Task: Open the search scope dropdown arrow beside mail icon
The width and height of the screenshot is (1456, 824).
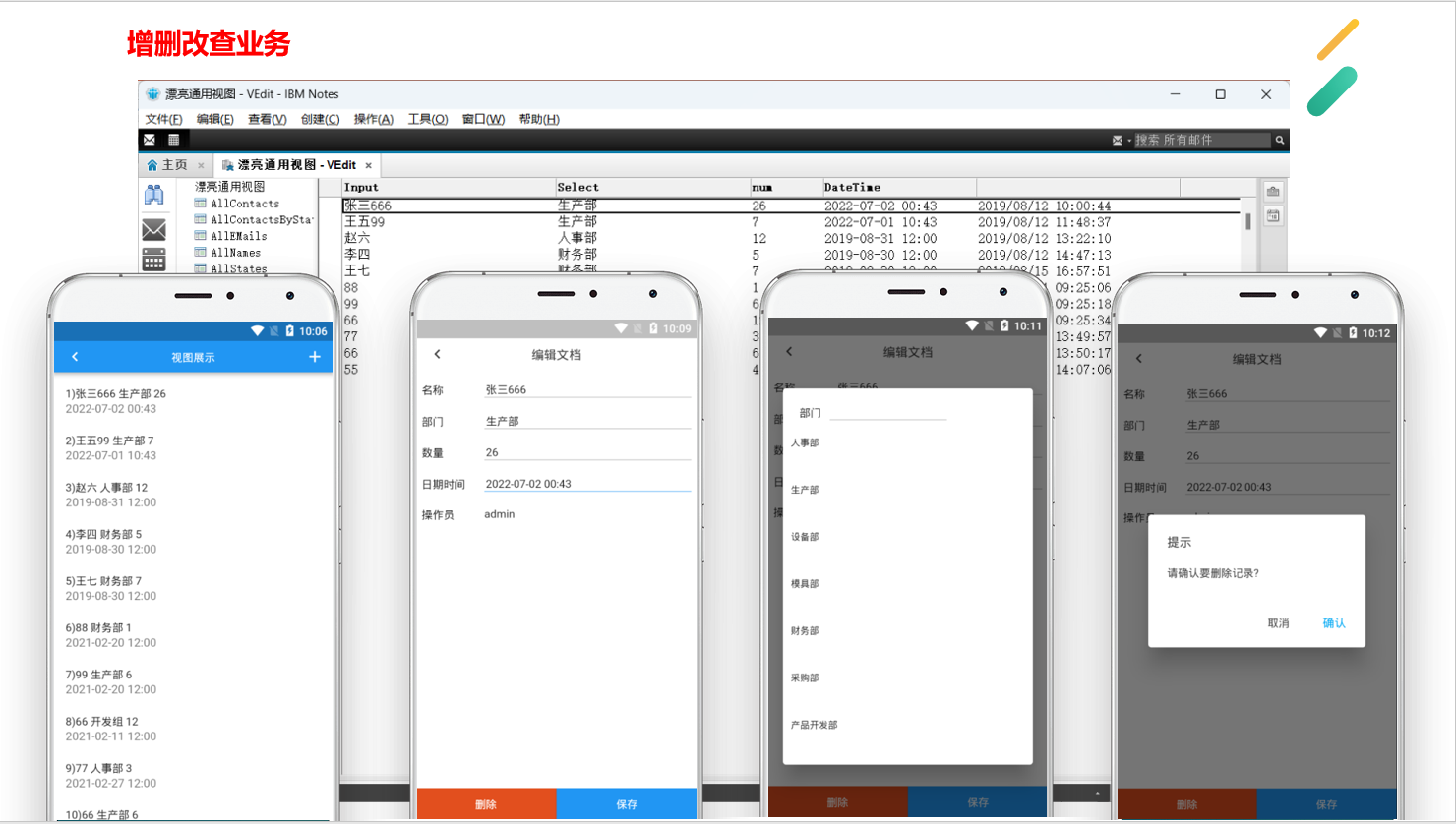Action: 1128,141
